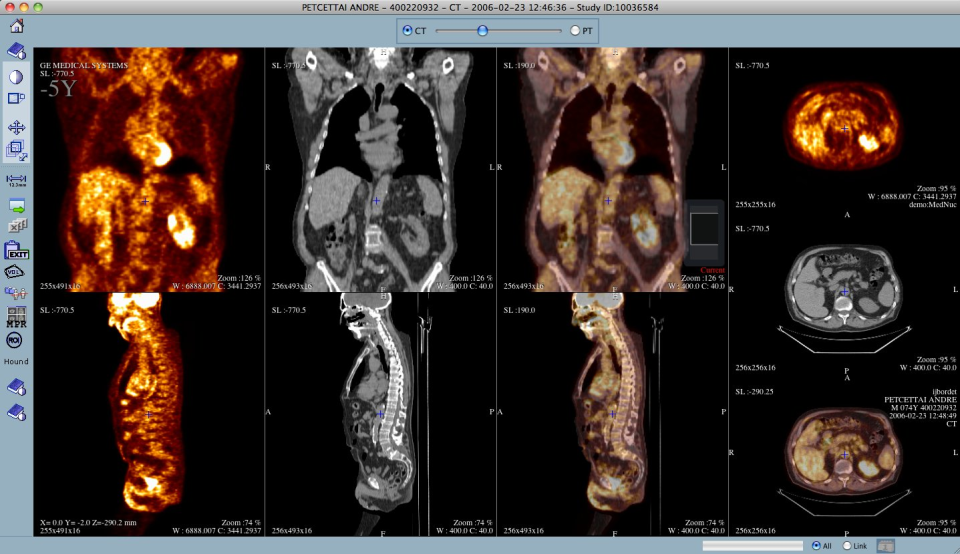This screenshot has width=960, height=554.
Task: Open the VOL volume rendering tool
Action: tap(16, 272)
